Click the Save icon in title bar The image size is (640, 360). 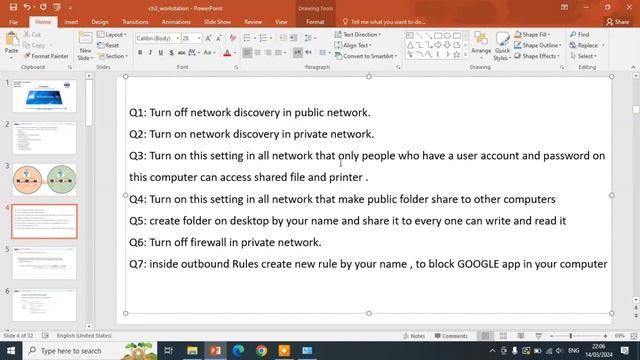pos(13,7)
